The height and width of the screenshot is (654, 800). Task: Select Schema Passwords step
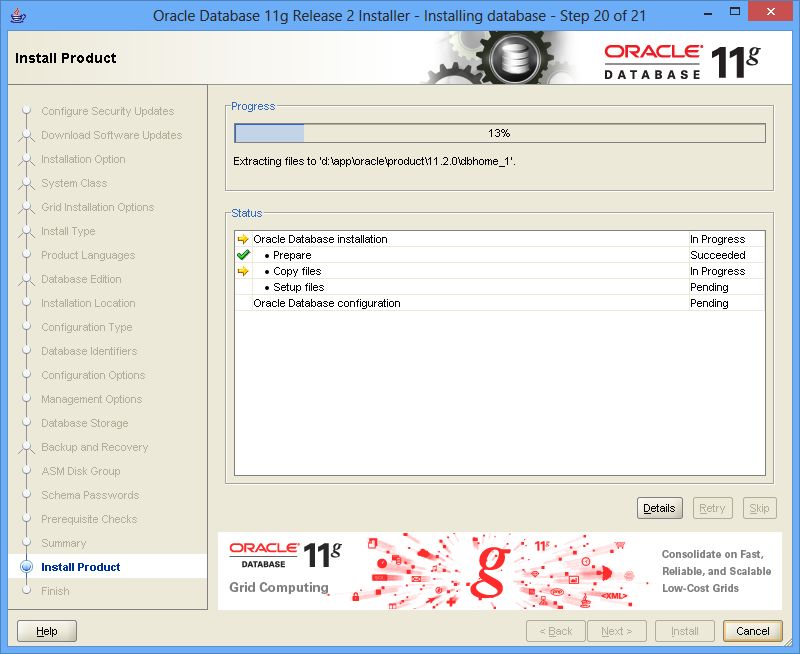(90, 495)
